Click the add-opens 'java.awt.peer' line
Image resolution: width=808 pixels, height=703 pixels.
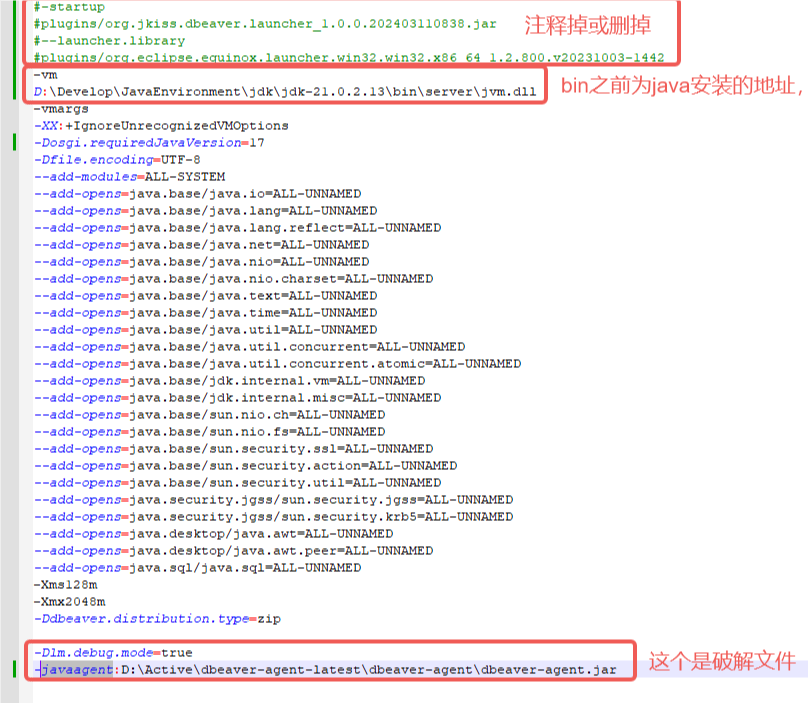[233, 551]
